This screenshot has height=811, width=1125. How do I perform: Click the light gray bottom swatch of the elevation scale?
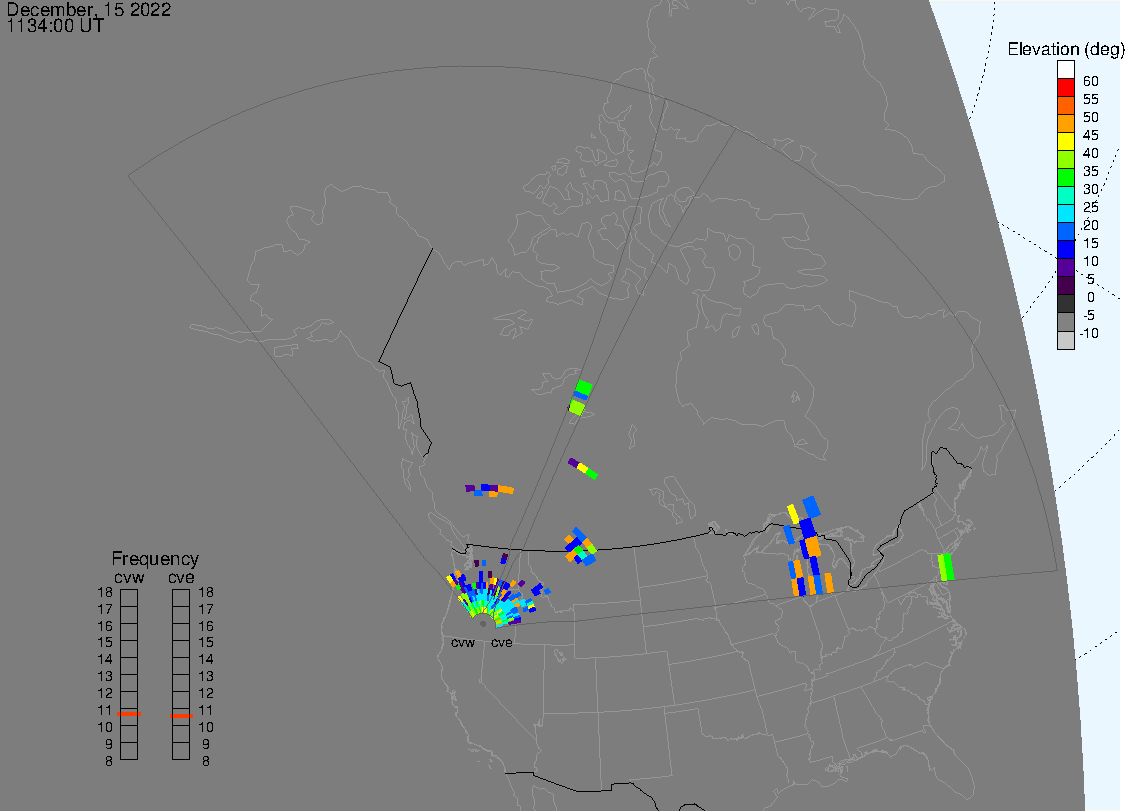pos(1065,339)
